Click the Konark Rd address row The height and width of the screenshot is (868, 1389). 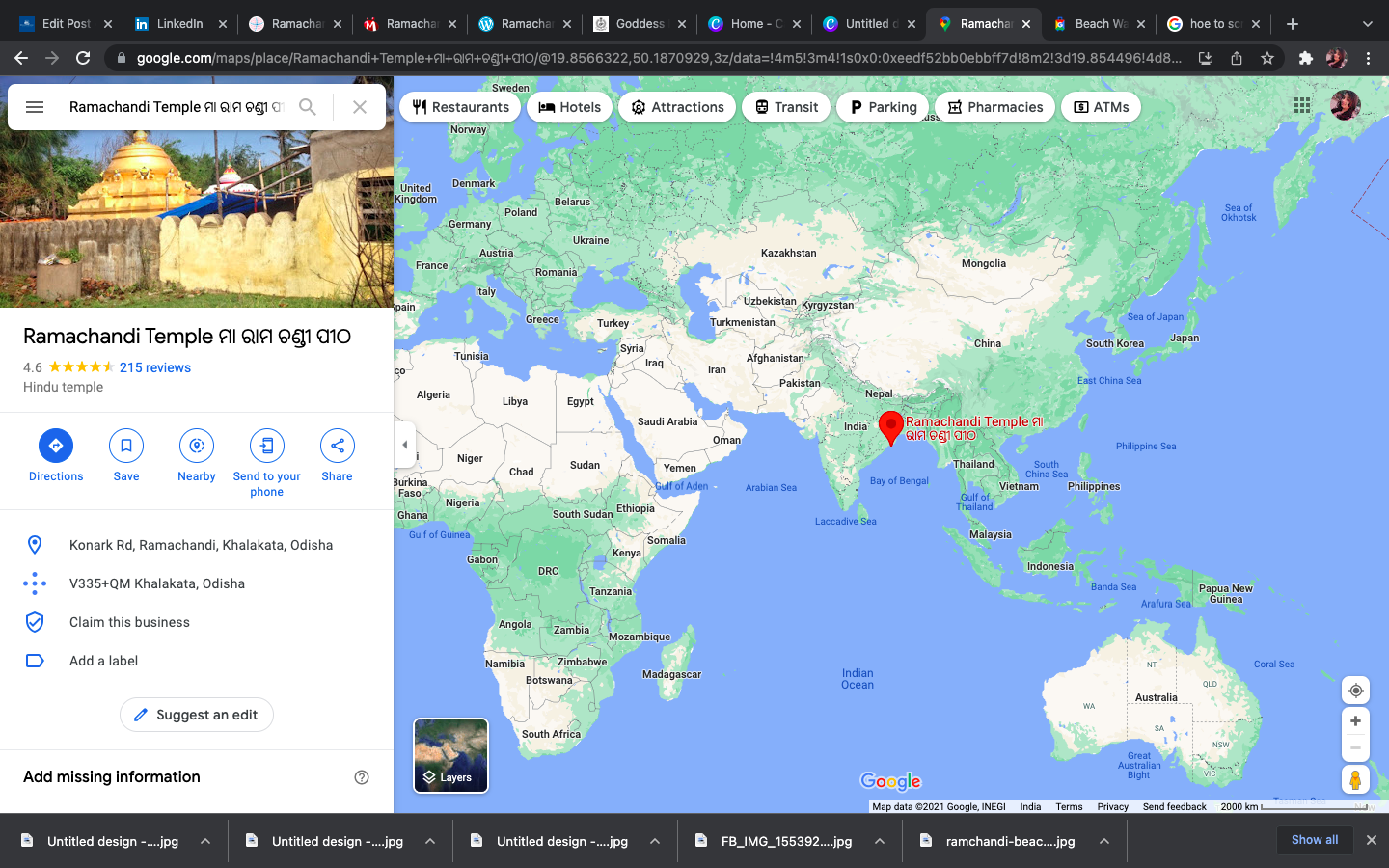(x=197, y=545)
